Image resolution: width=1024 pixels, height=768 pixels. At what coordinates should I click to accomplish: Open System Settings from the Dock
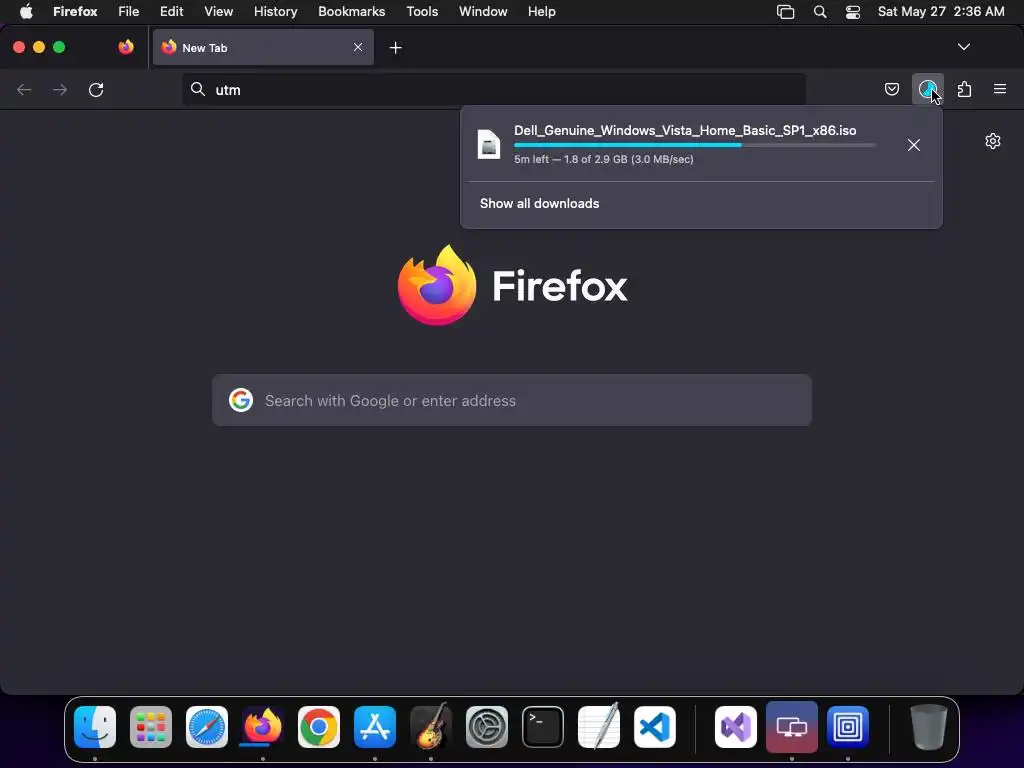pyautogui.click(x=487, y=727)
